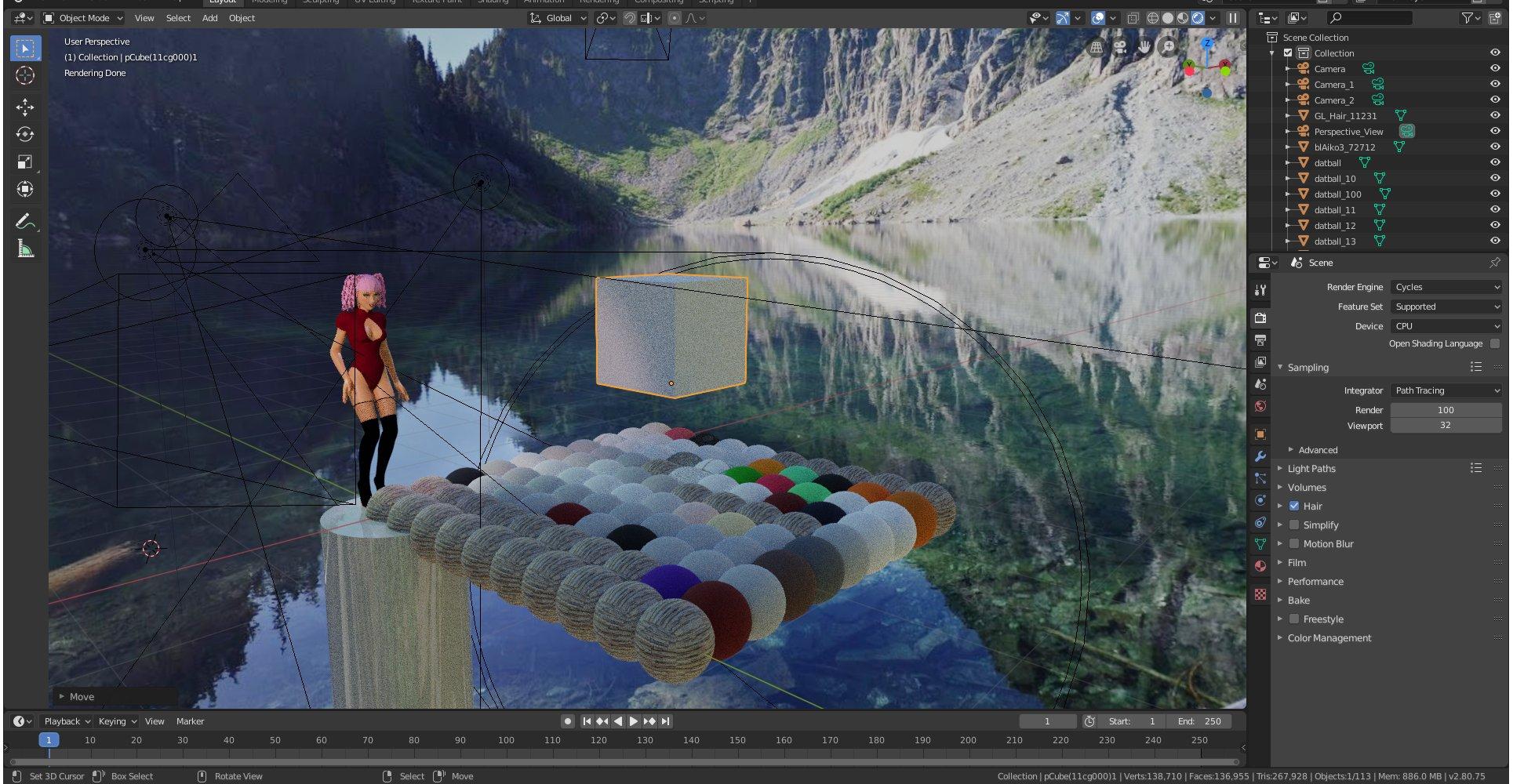1513x784 pixels.
Task: Pick the Scale tool
Action: point(25,162)
